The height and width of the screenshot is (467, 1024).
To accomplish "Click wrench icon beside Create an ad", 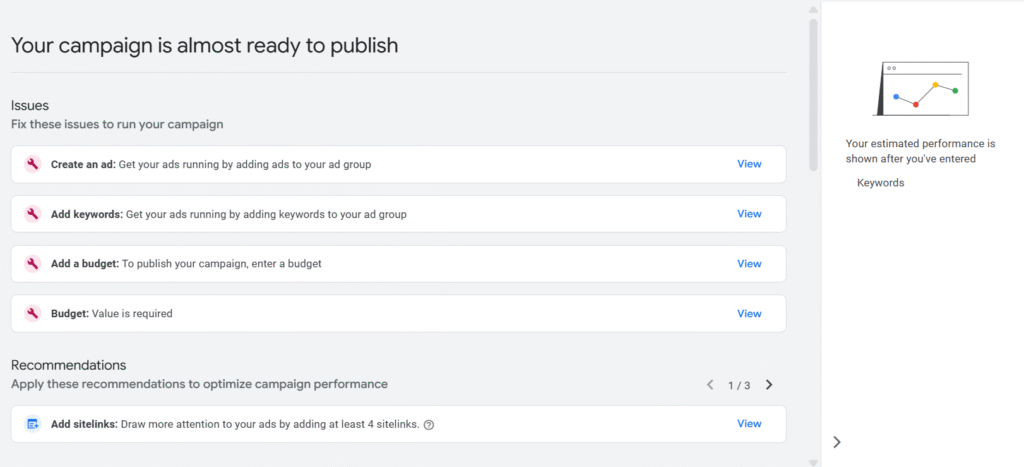I will [32, 164].
